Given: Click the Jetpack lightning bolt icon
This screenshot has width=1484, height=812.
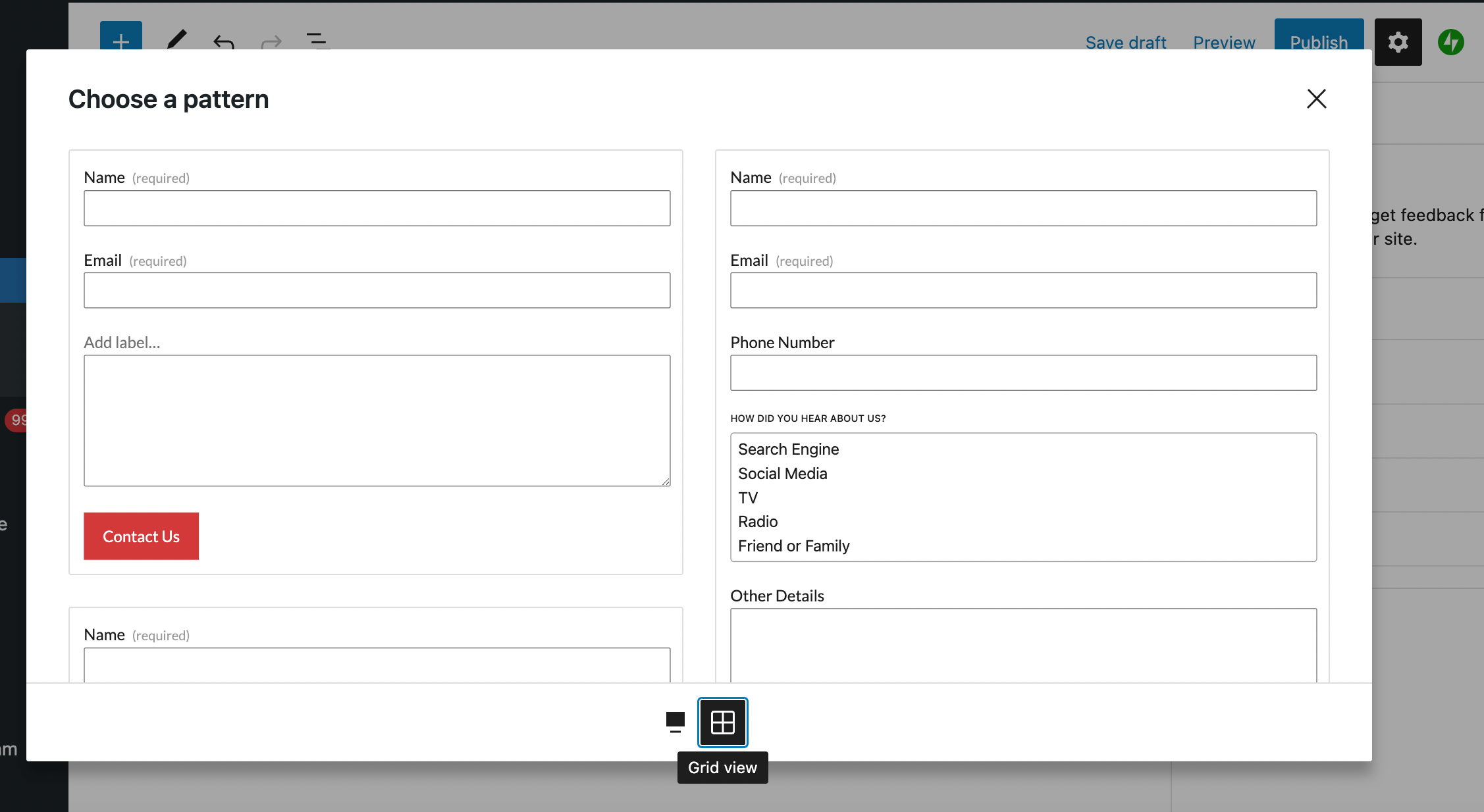Looking at the screenshot, I should point(1450,41).
